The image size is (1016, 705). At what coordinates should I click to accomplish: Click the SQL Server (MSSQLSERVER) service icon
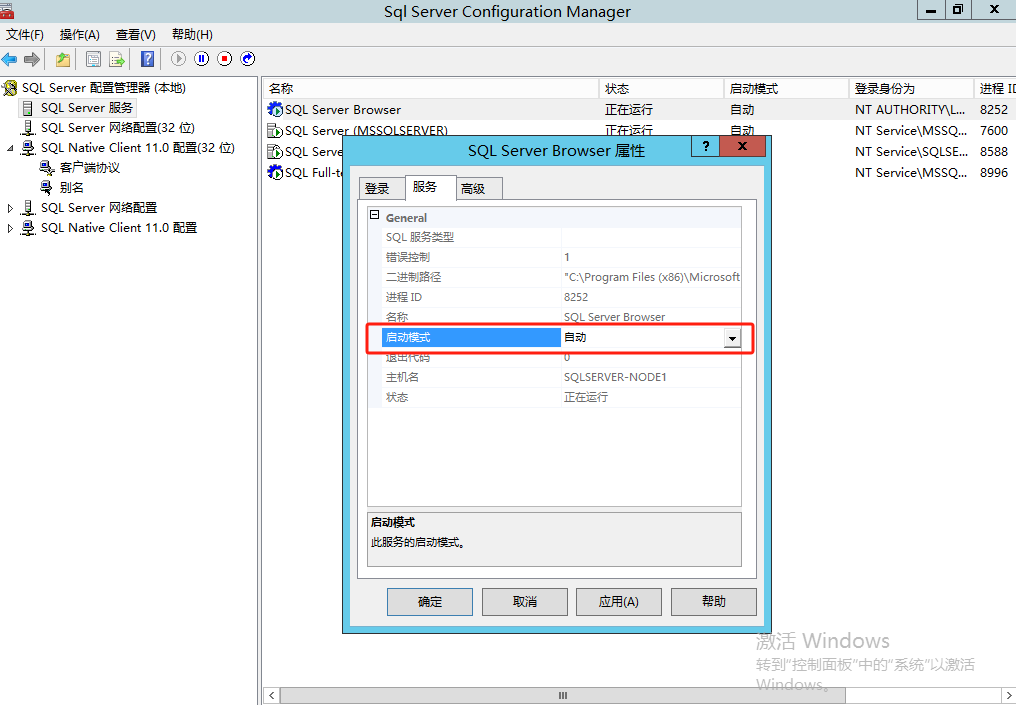pyautogui.click(x=275, y=130)
